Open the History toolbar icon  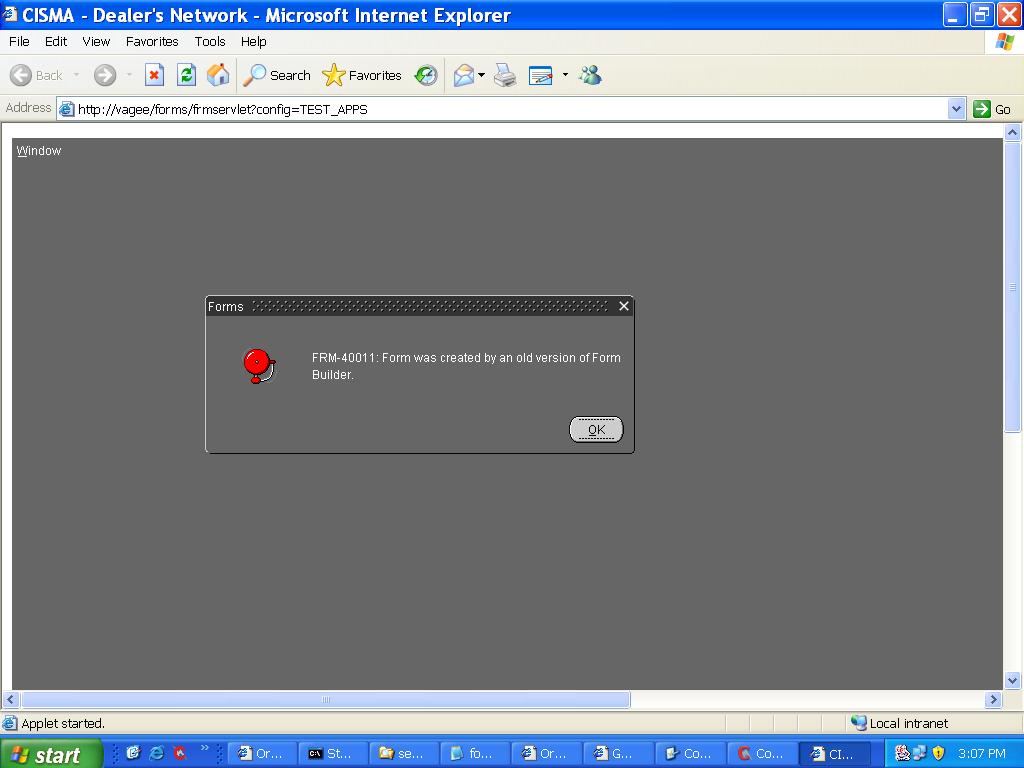pos(426,75)
